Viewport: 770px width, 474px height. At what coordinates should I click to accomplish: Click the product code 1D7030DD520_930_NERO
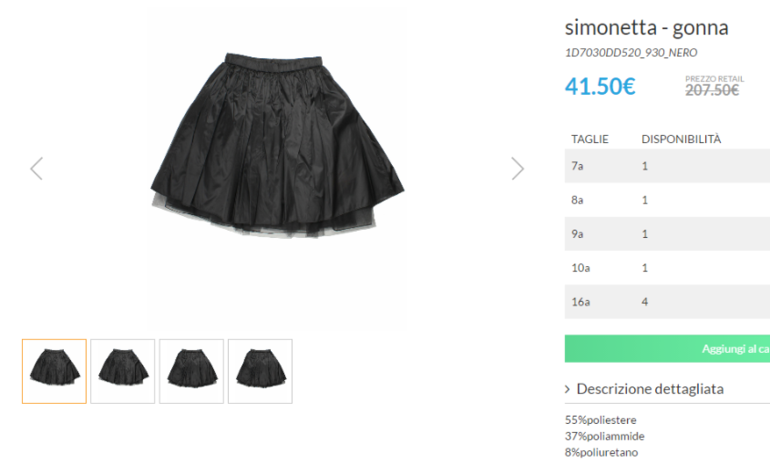pos(630,53)
